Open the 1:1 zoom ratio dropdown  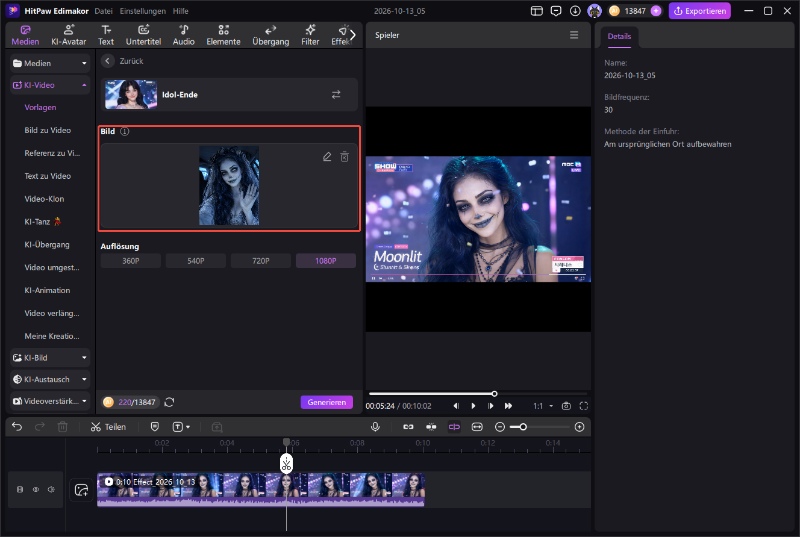pos(543,406)
